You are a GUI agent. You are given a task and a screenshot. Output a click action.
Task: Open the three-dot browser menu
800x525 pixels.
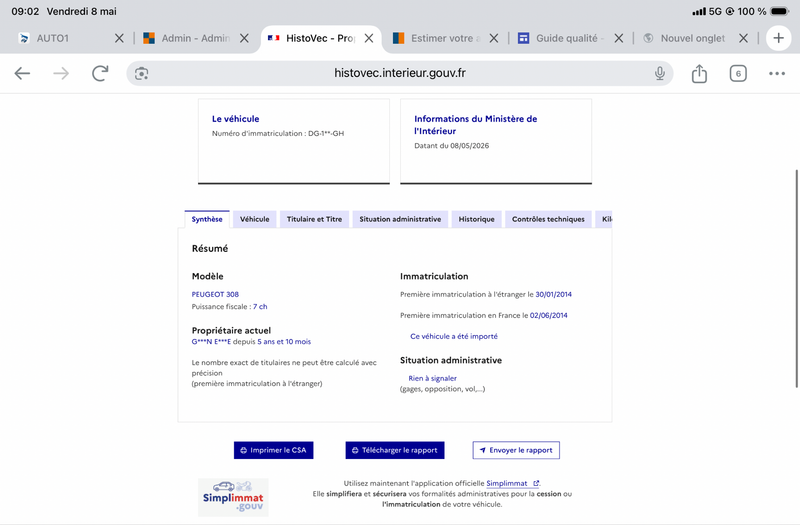(777, 73)
